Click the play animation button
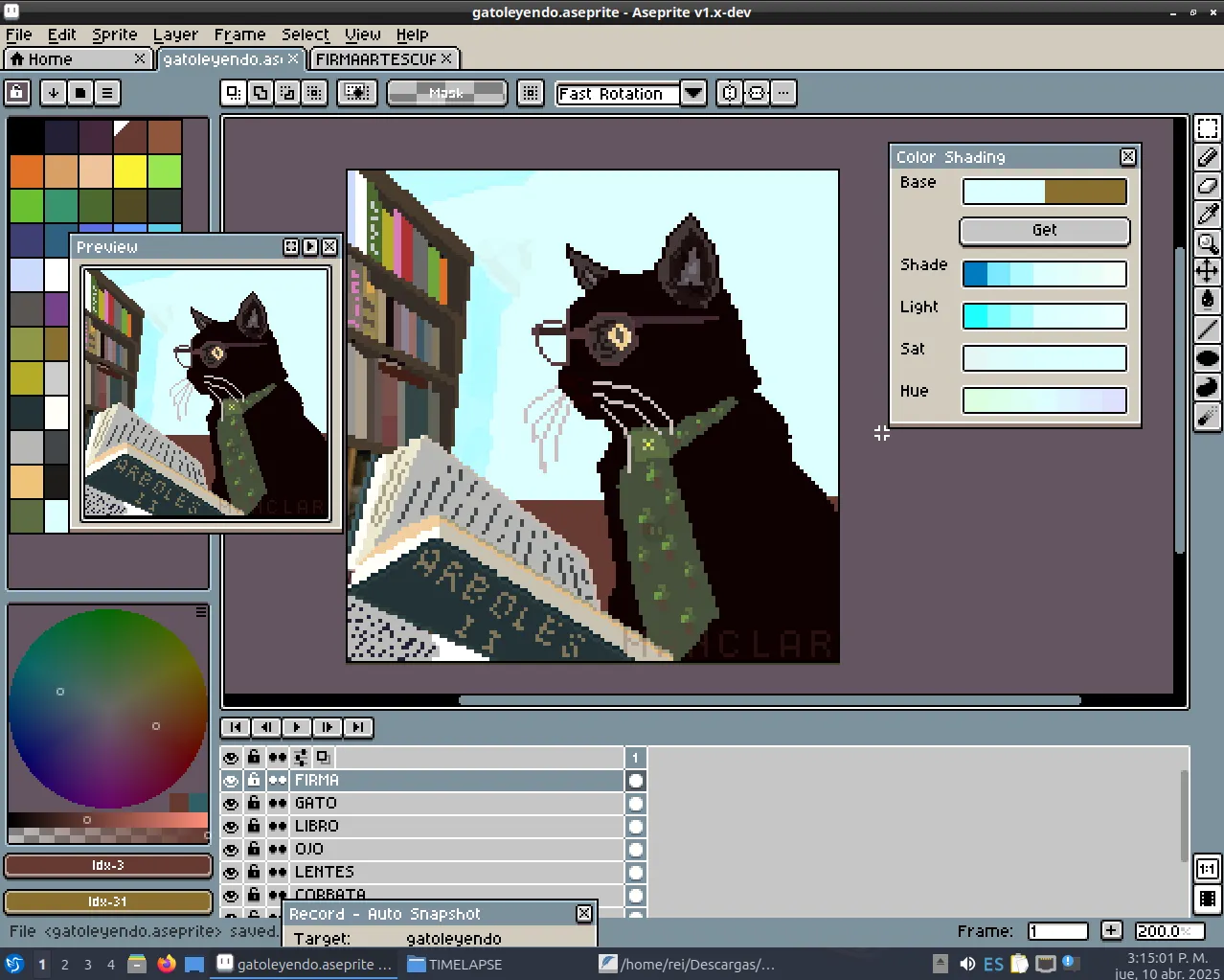1224x980 pixels. coord(297,727)
